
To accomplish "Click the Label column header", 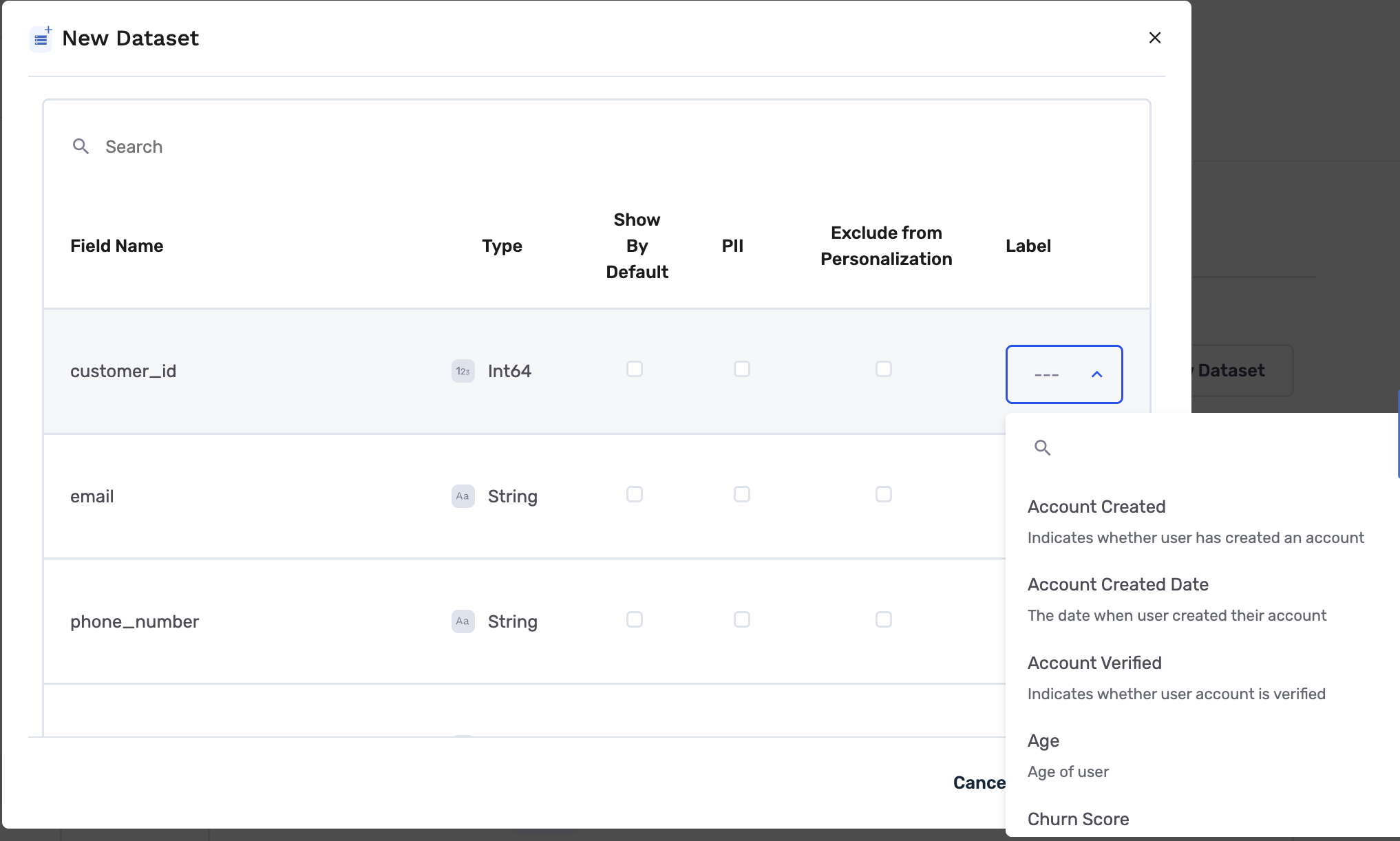I will click(x=1028, y=246).
